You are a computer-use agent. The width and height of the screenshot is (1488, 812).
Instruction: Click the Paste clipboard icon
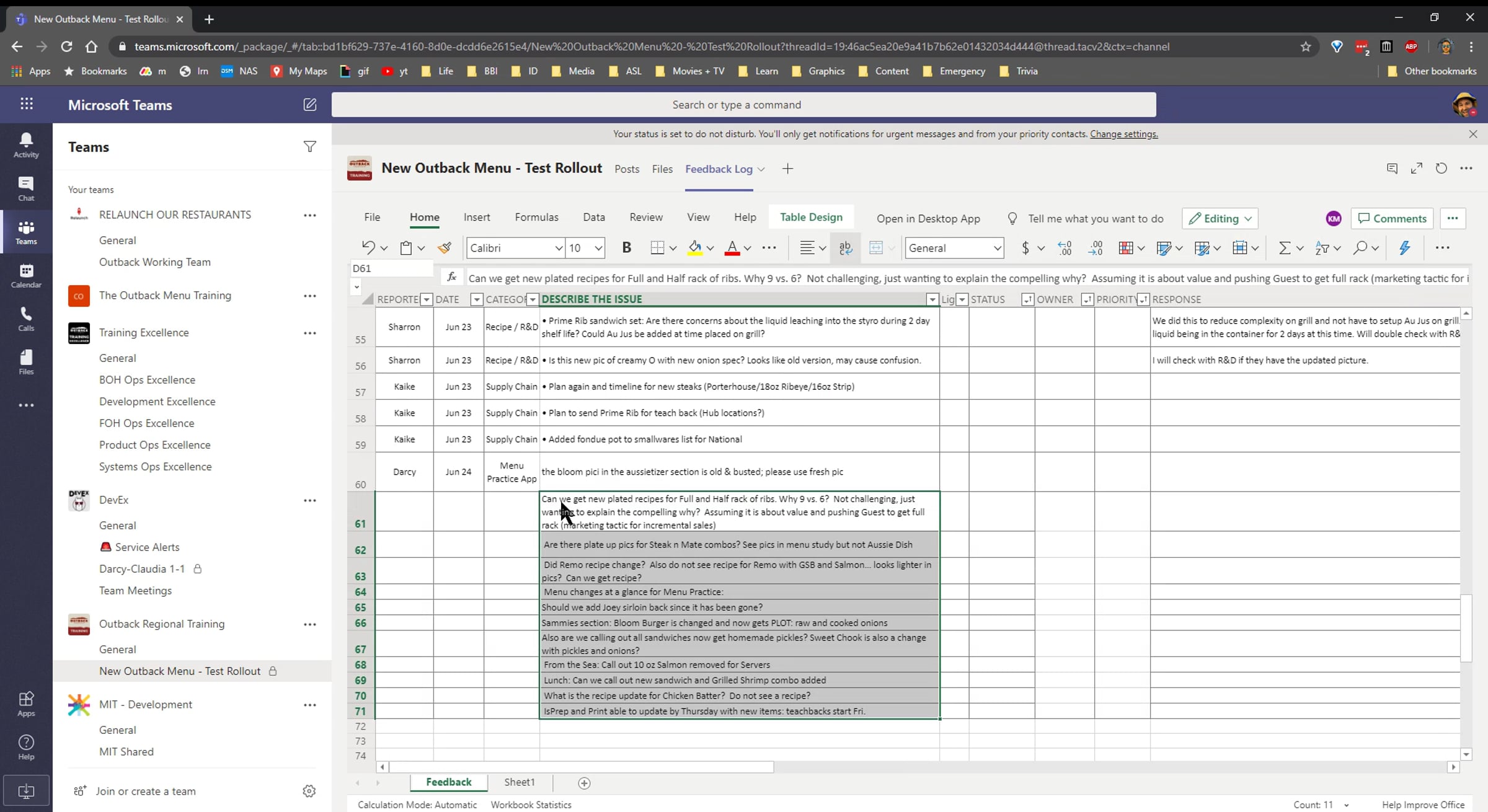pyautogui.click(x=406, y=248)
